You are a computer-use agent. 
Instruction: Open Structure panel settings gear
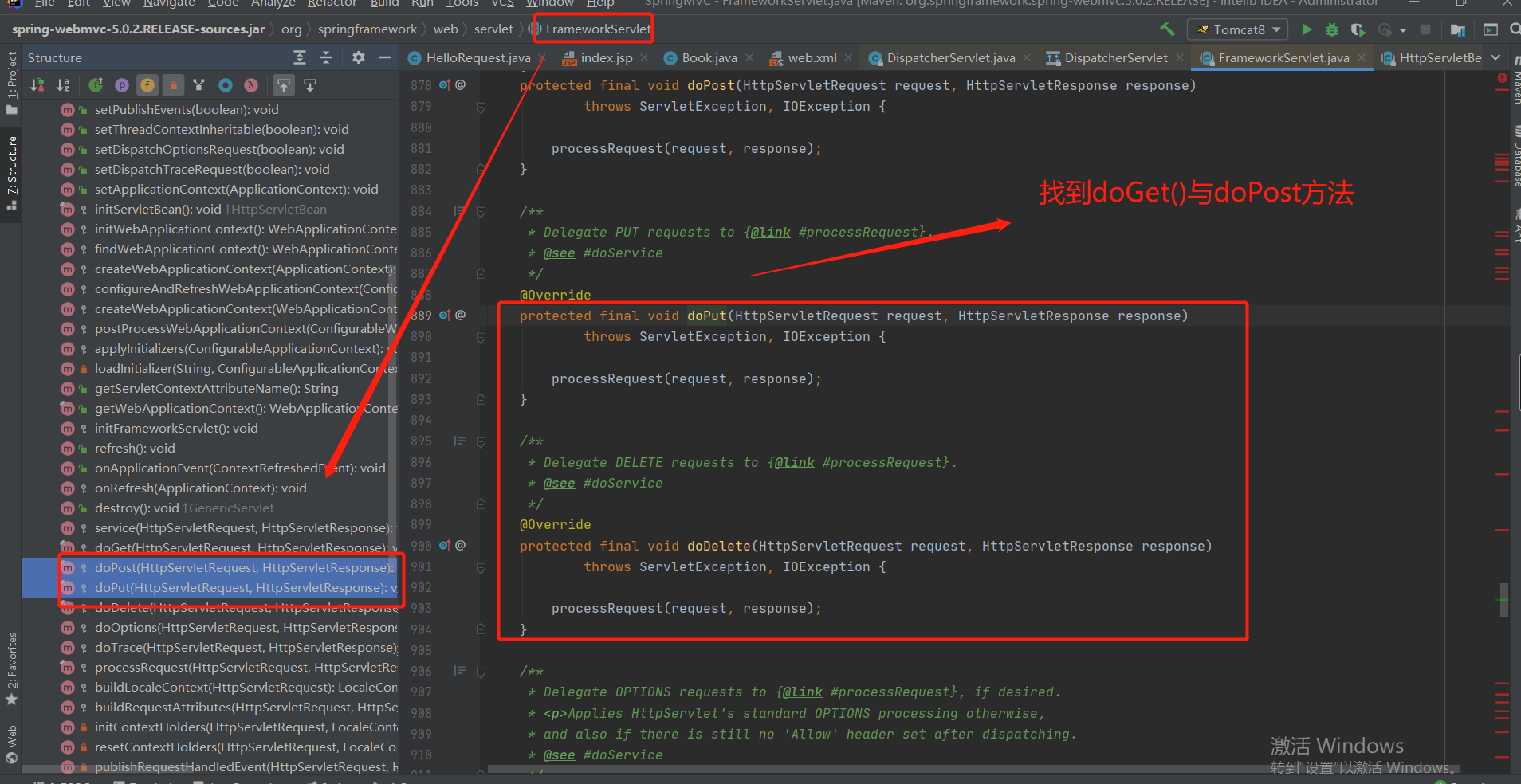pyautogui.click(x=359, y=57)
